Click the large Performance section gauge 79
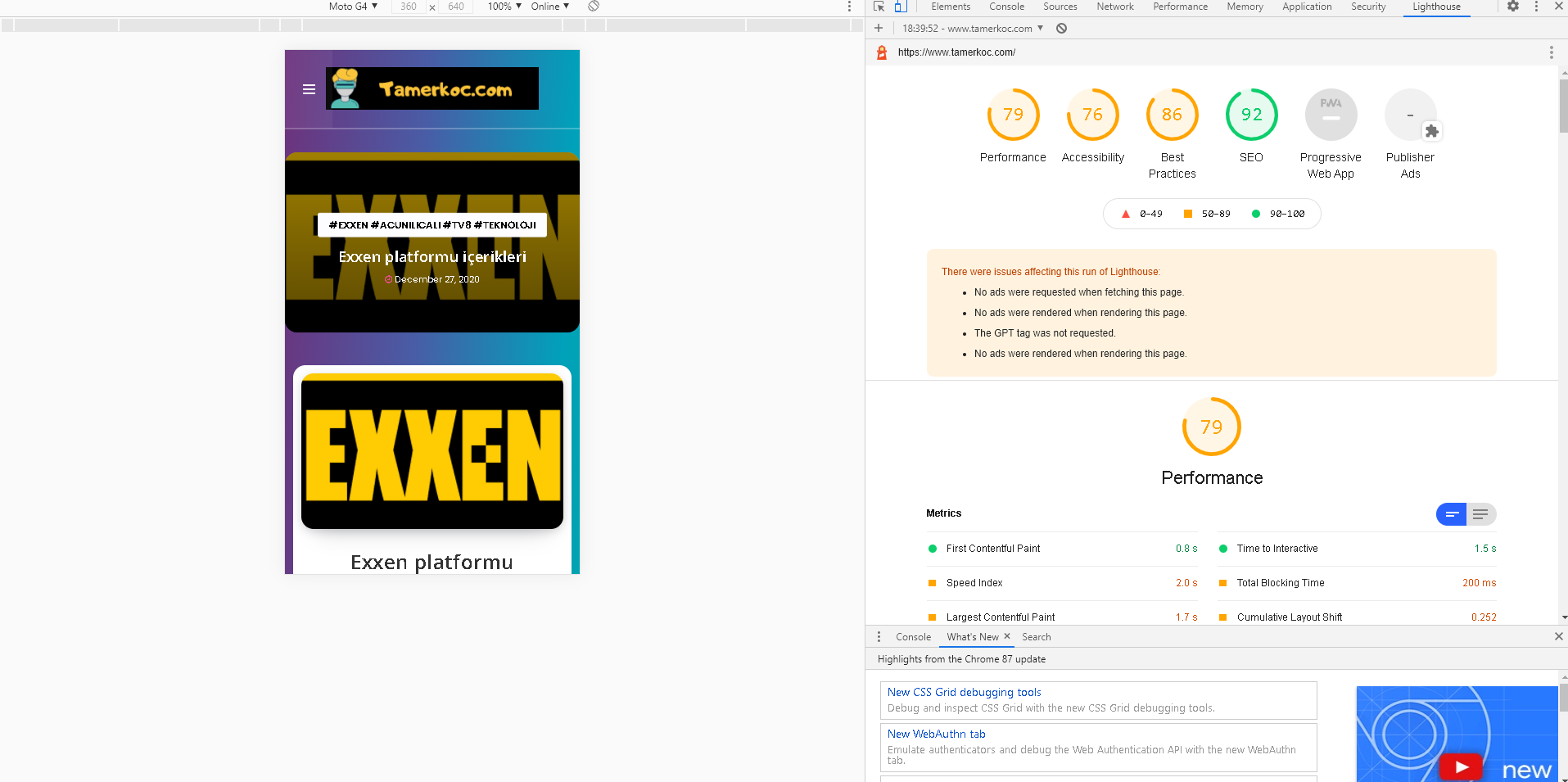 [x=1212, y=427]
